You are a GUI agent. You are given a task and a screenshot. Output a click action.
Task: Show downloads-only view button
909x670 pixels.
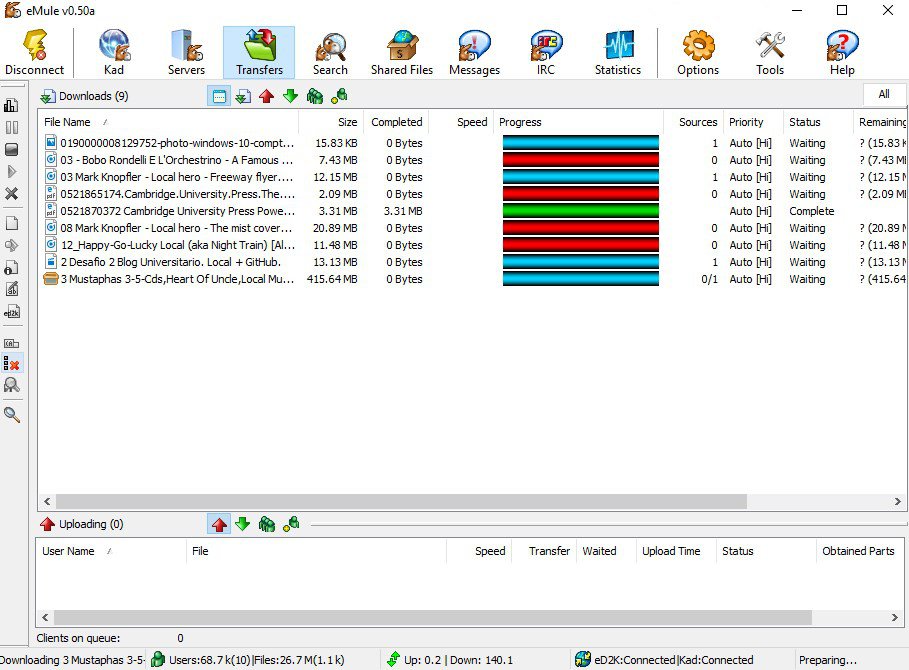pyautogui.click(x=243, y=96)
